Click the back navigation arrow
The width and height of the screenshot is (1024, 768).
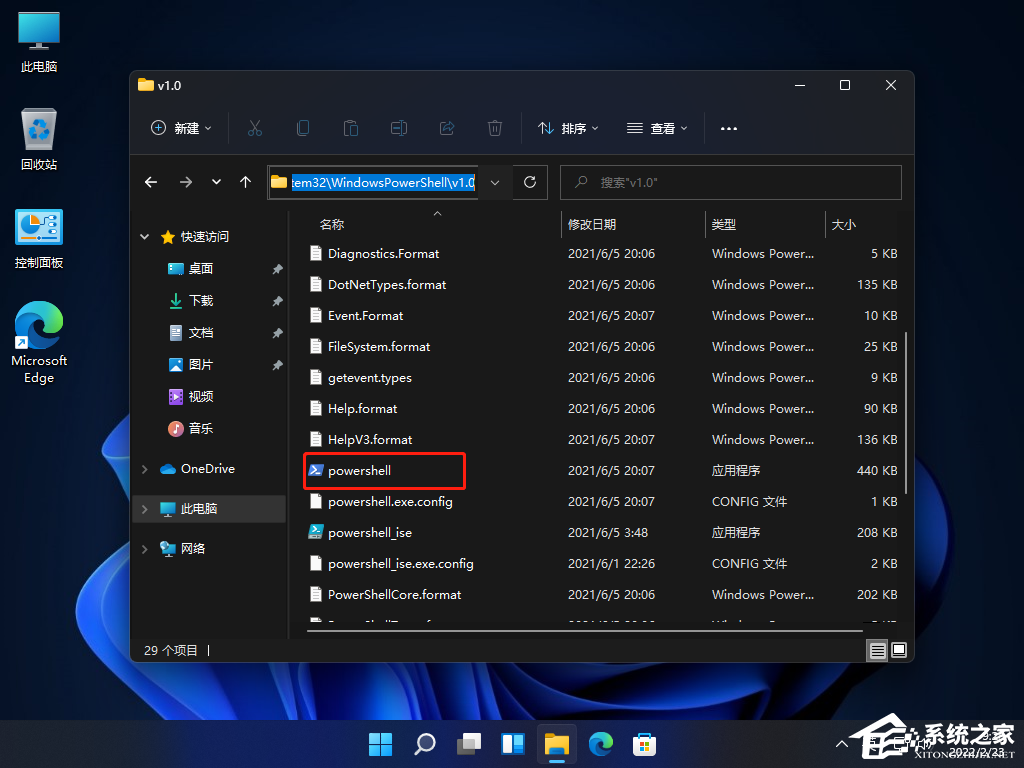151,182
